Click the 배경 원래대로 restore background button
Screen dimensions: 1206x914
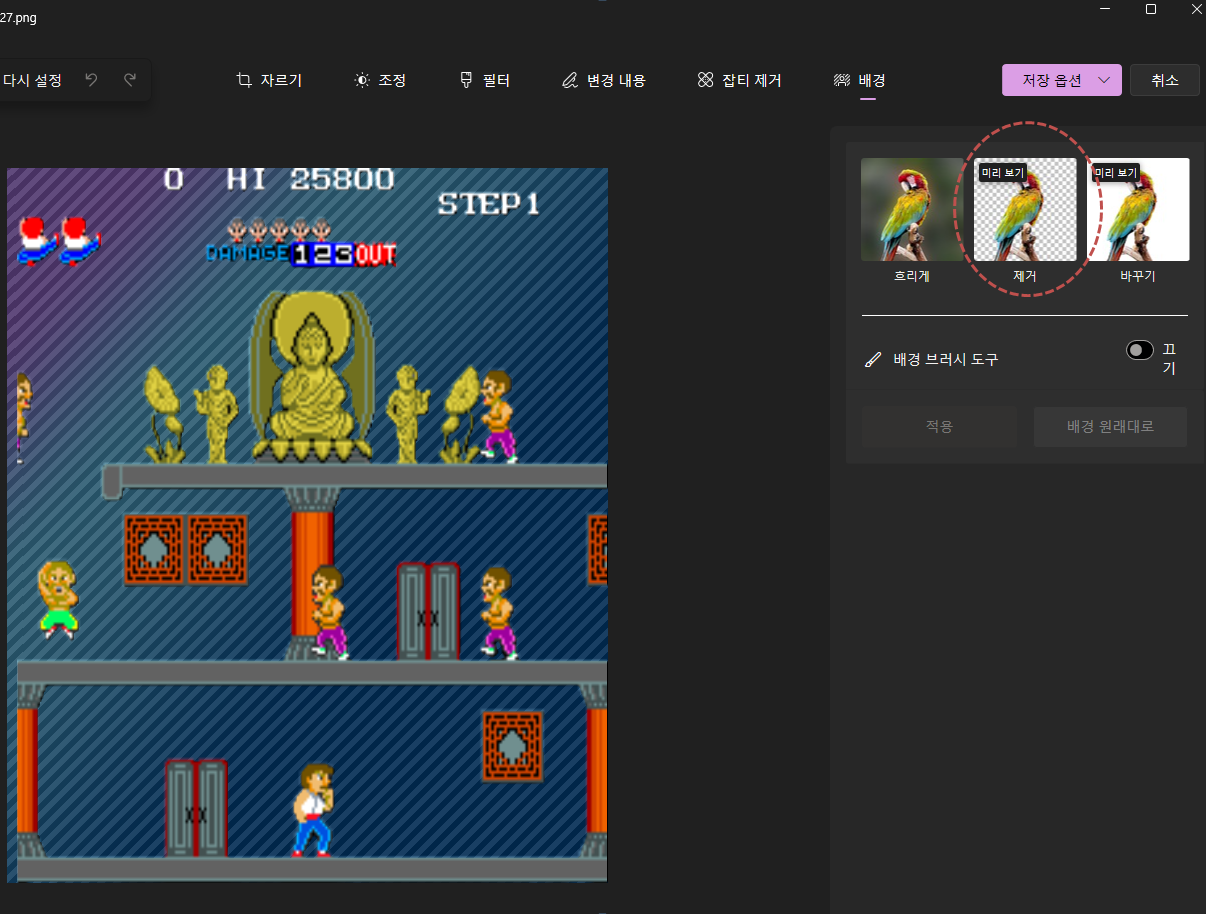(x=1110, y=426)
